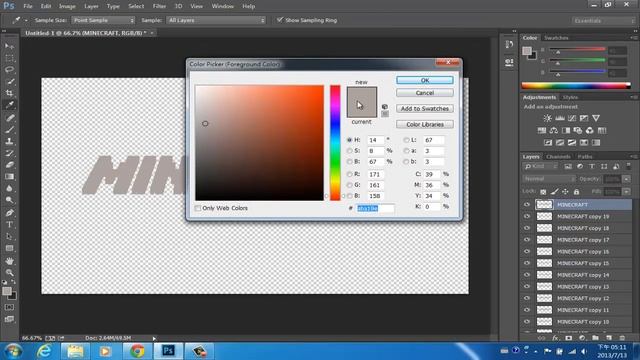Viewport: 640px width, 360px height.
Task: Select the Zoom tool
Action: [9, 272]
